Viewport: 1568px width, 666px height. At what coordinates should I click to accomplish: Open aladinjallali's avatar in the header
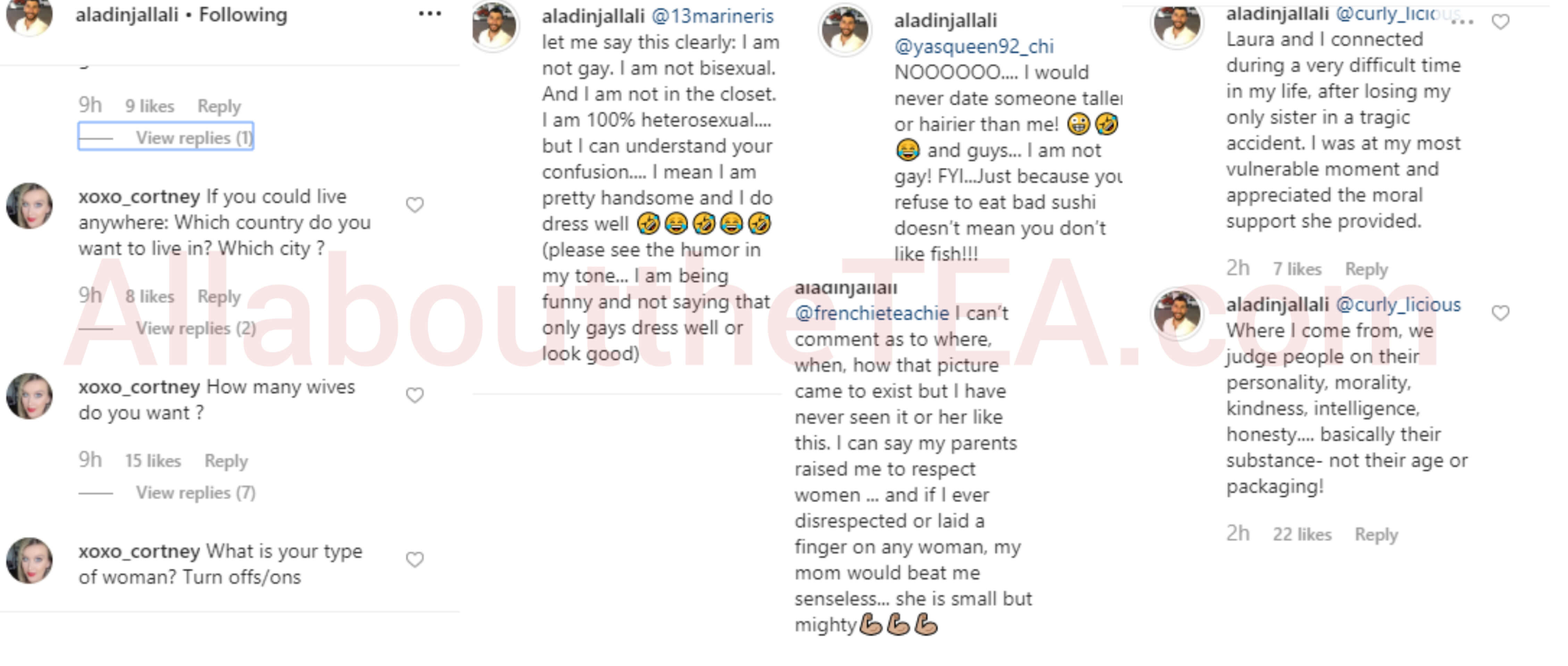(x=29, y=16)
